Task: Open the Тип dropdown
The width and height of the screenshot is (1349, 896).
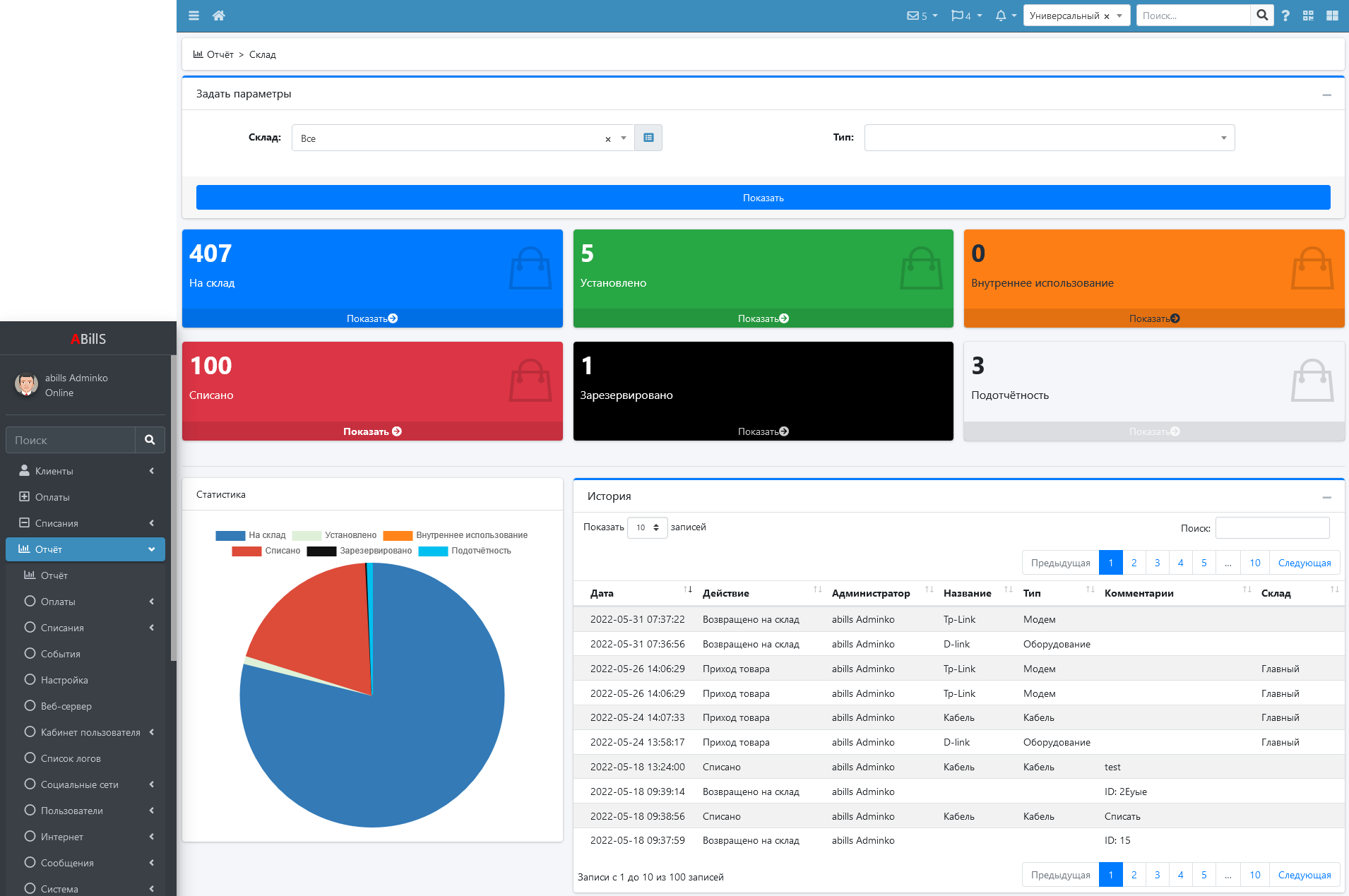Action: (1049, 138)
